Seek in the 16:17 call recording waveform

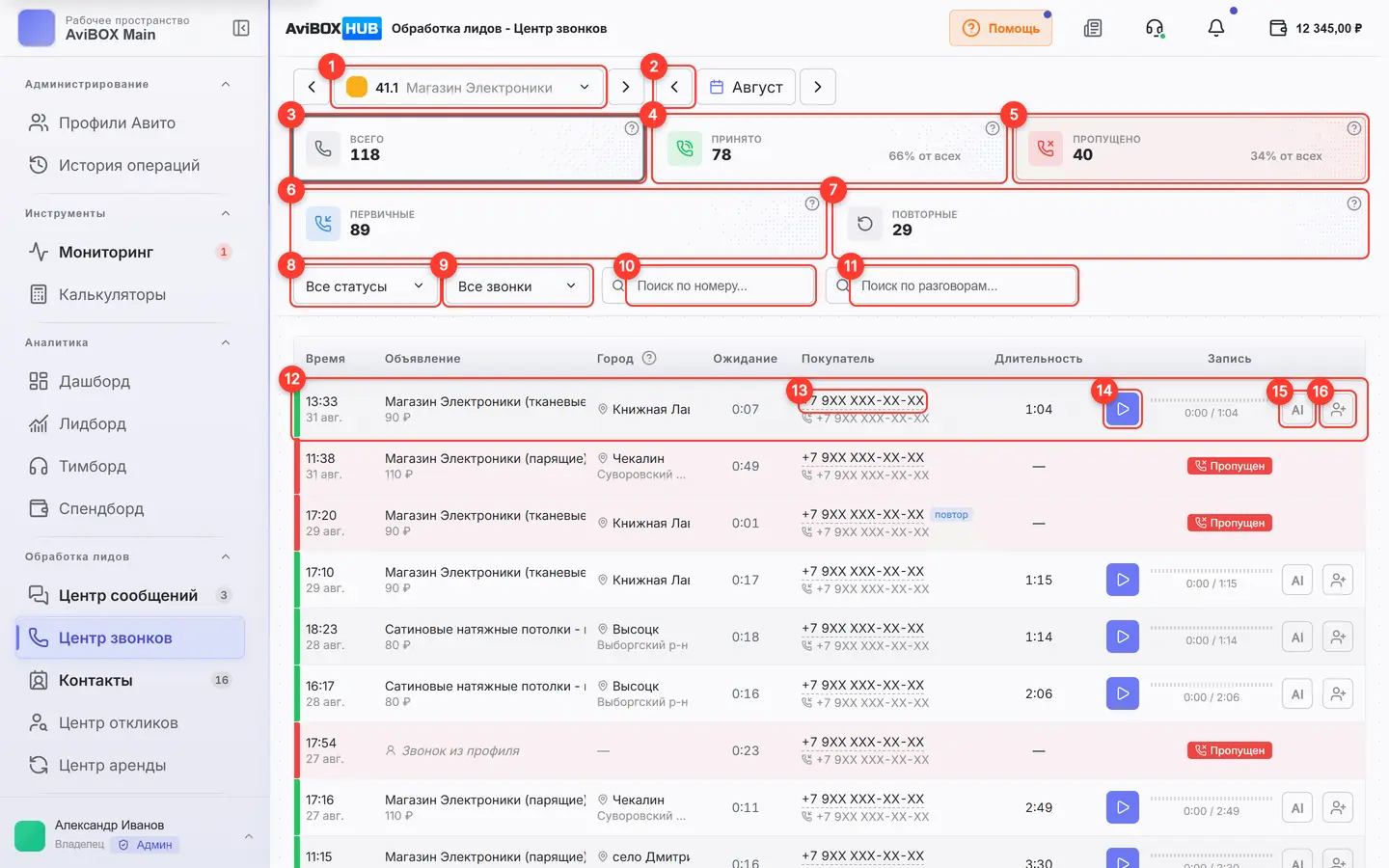pyautogui.click(x=1212, y=684)
